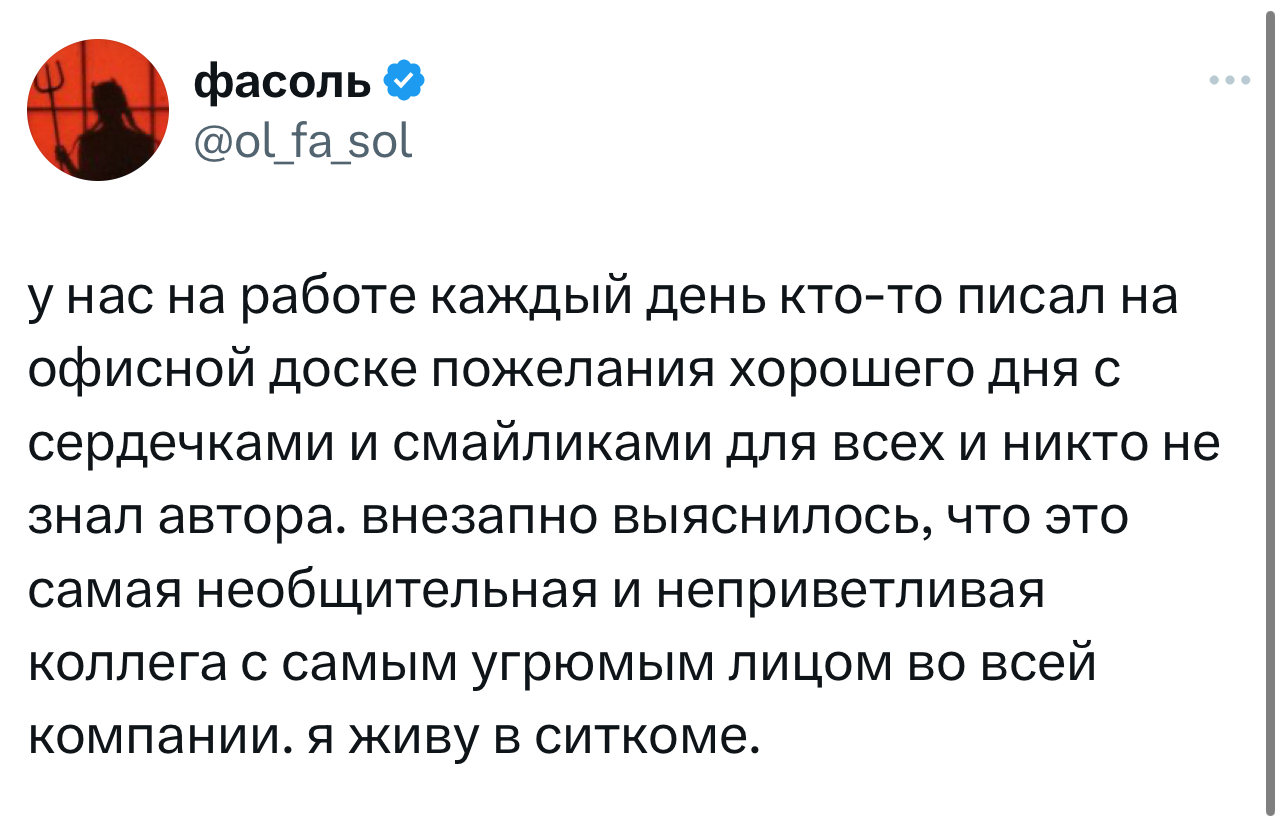Open the фасоль profile avatar picture
Image resolution: width=1284 pixels, height=821 pixels.
(97, 110)
